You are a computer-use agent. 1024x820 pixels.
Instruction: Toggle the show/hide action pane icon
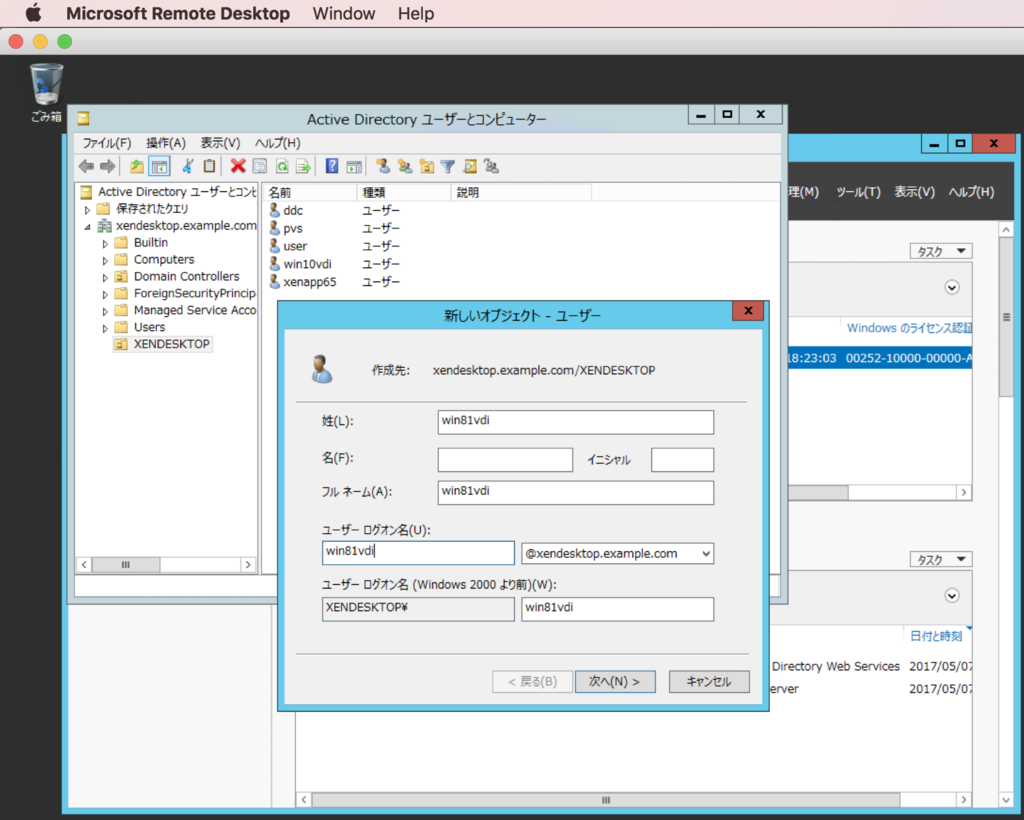(x=354, y=166)
